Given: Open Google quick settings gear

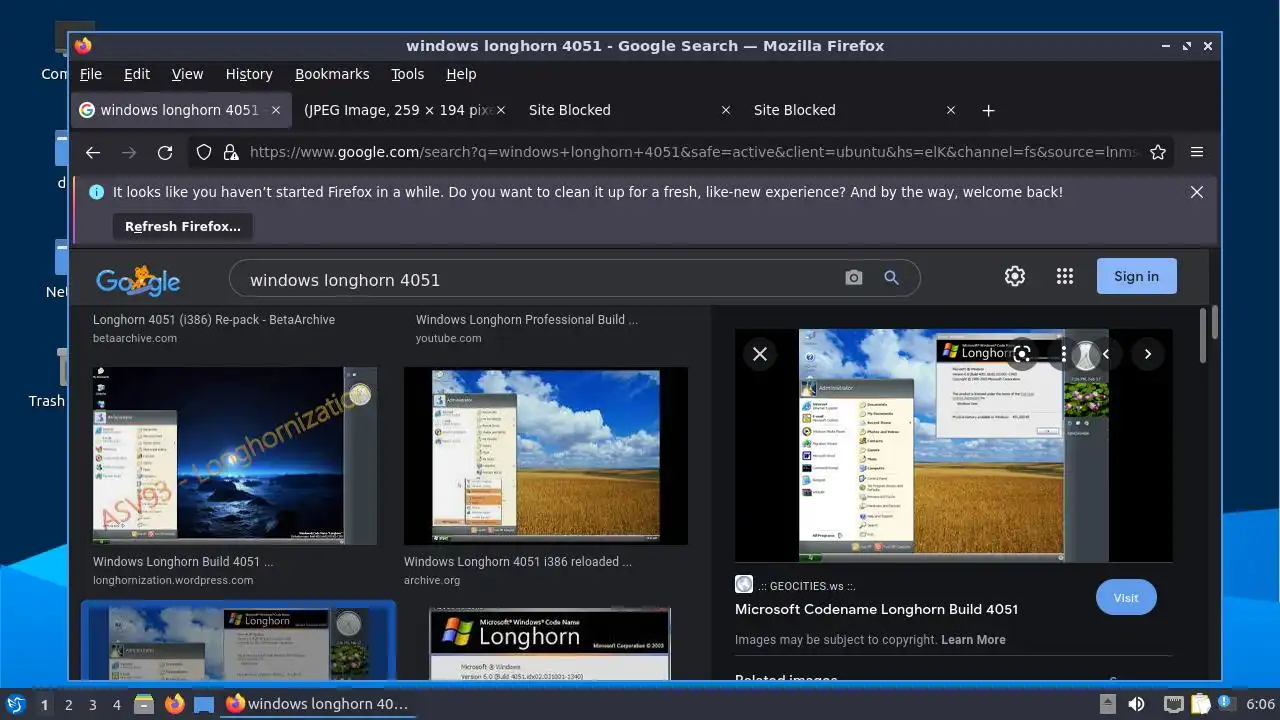Looking at the screenshot, I should click(1015, 276).
